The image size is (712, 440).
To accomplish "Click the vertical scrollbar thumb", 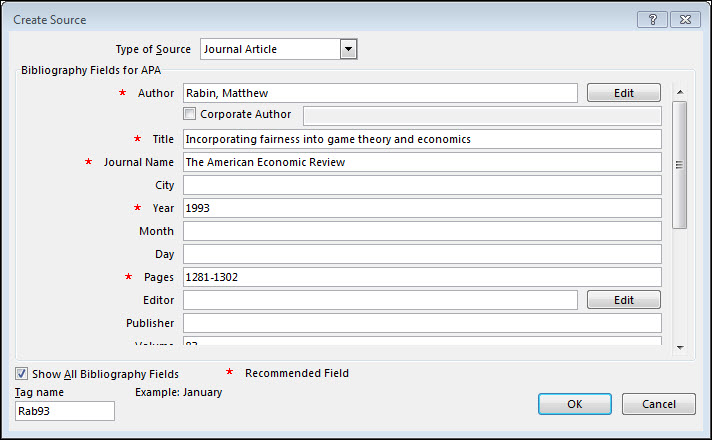I will (x=680, y=165).
